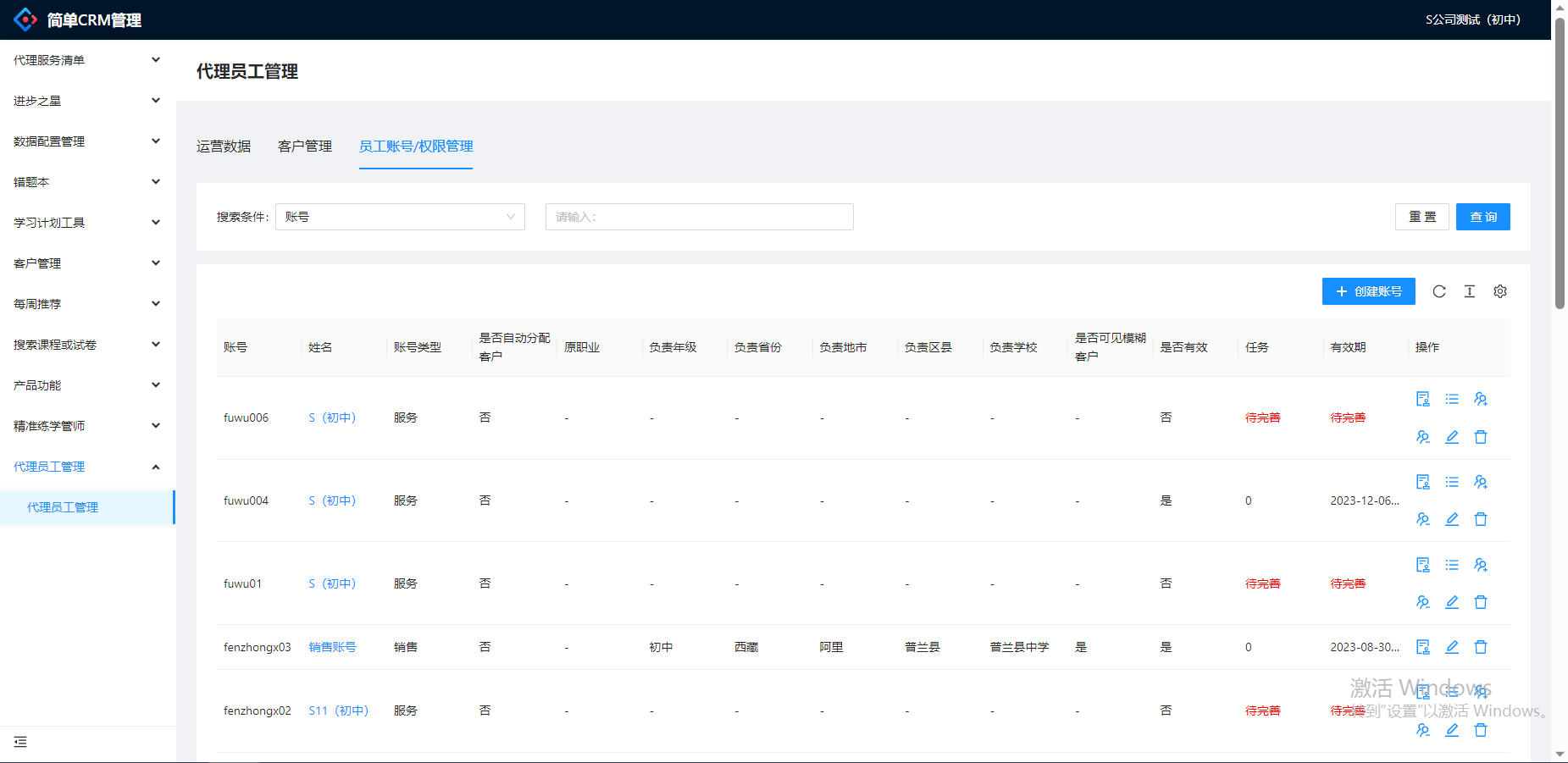This screenshot has height=763, width=1568.
Task: Switch to the 运营数据 tab
Action: 224,147
